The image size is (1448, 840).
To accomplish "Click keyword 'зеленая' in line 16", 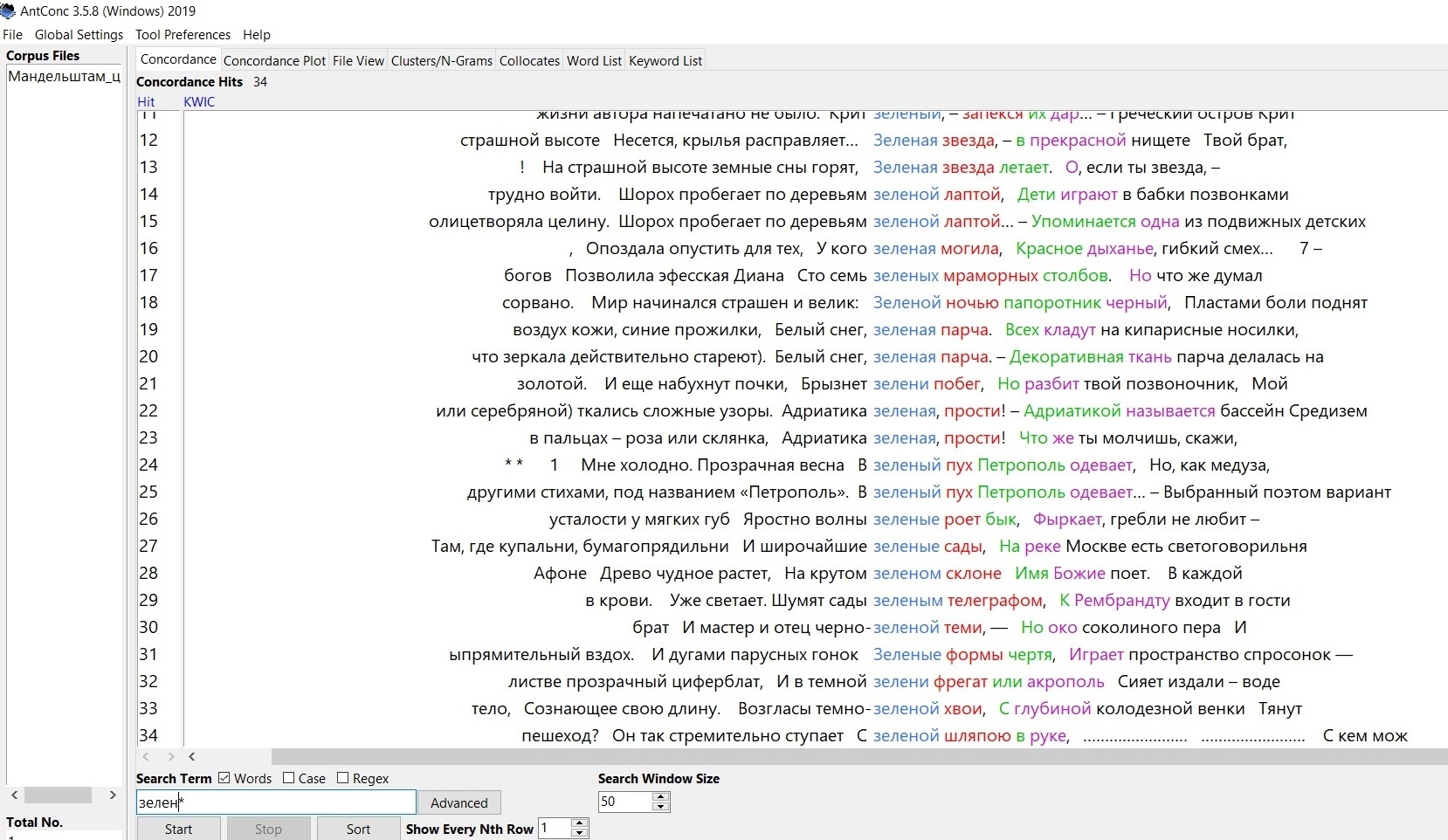I will [904, 248].
